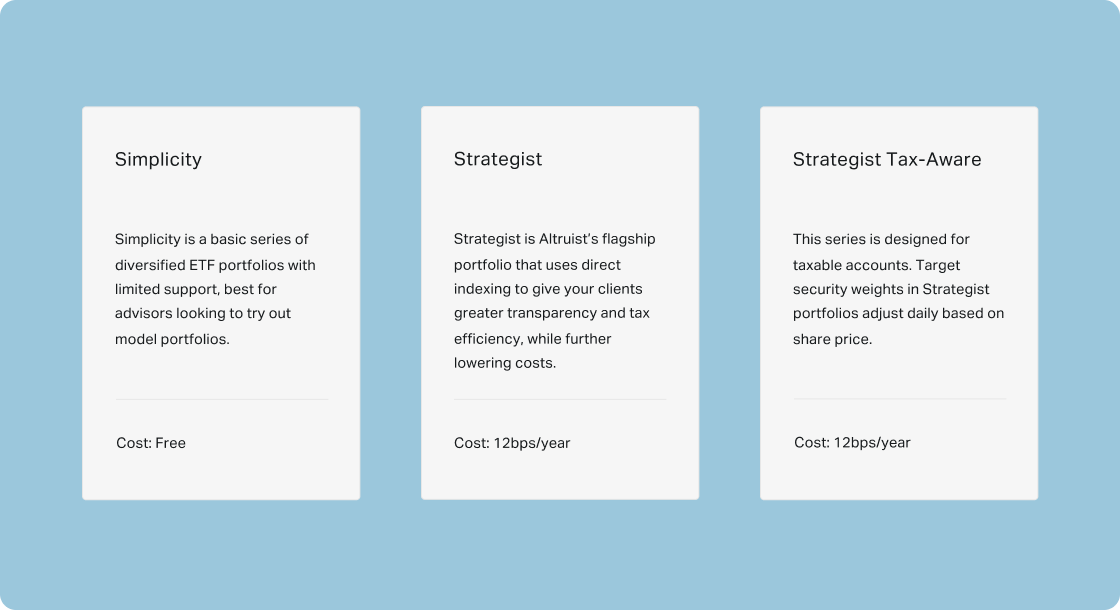Open the Strategist card heading
The image size is (1120, 610).
[x=498, y=159]
